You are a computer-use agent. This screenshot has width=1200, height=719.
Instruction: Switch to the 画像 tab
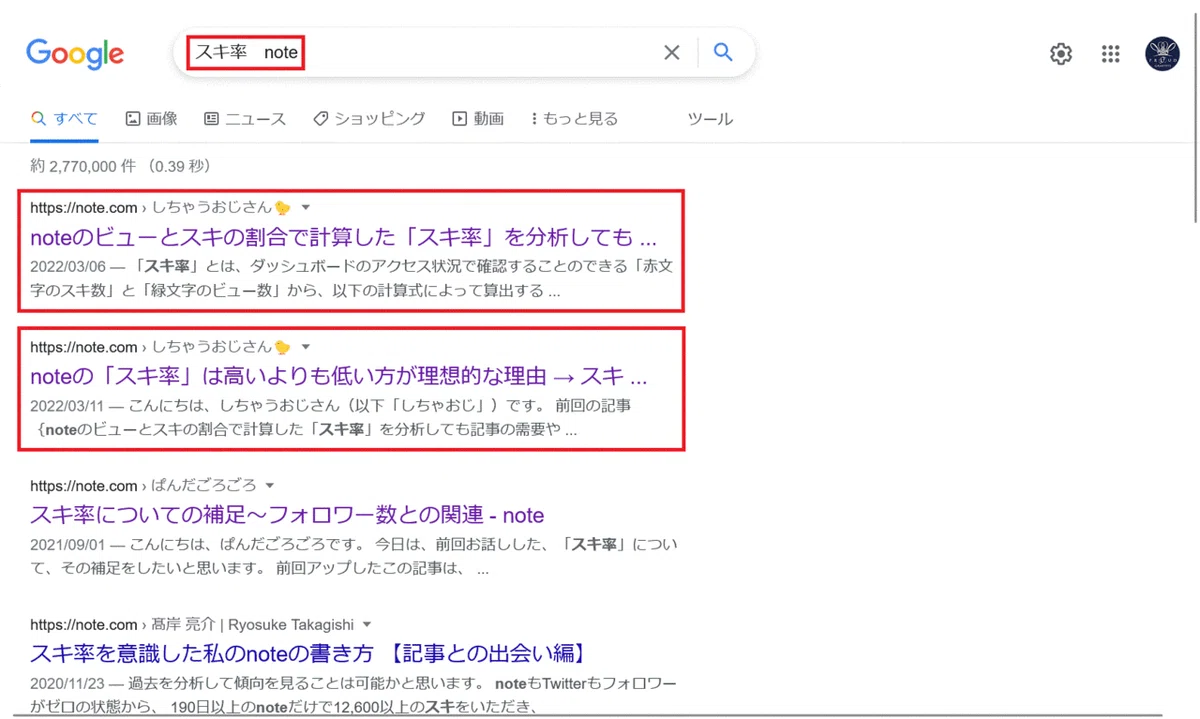[x=151, y=119]
